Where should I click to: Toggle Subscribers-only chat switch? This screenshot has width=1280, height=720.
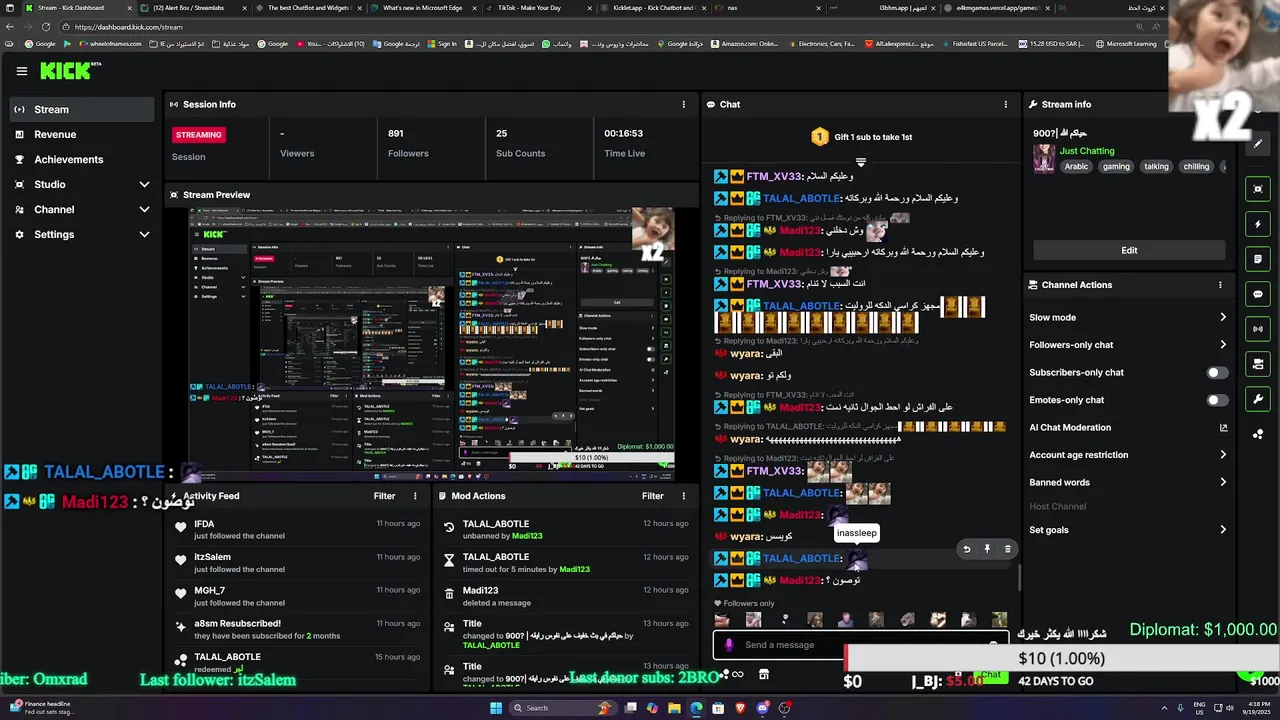click(x=1217, y=373)
